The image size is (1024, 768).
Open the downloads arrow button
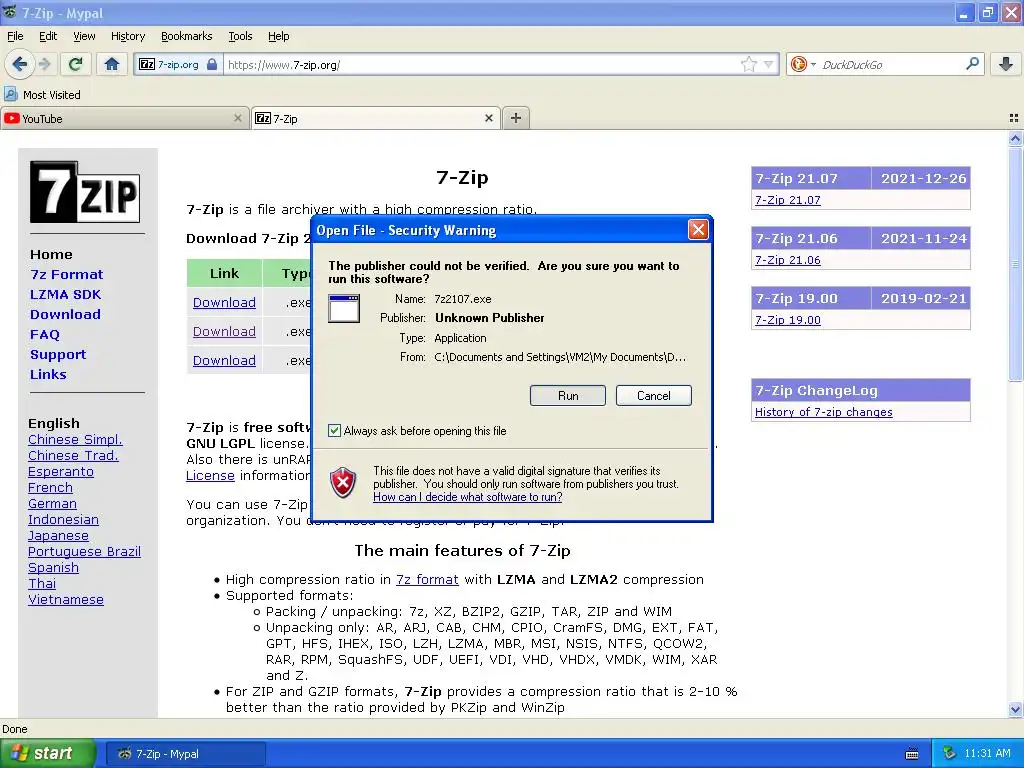pos(1006,64)
